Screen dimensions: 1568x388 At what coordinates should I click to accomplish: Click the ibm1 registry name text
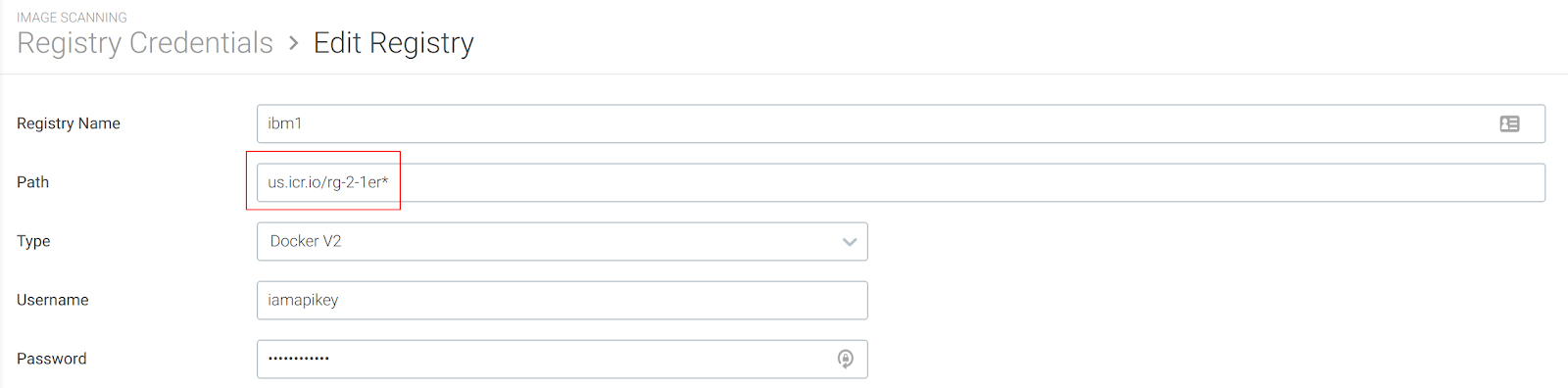pyautogui.click(x=285, y=123)
